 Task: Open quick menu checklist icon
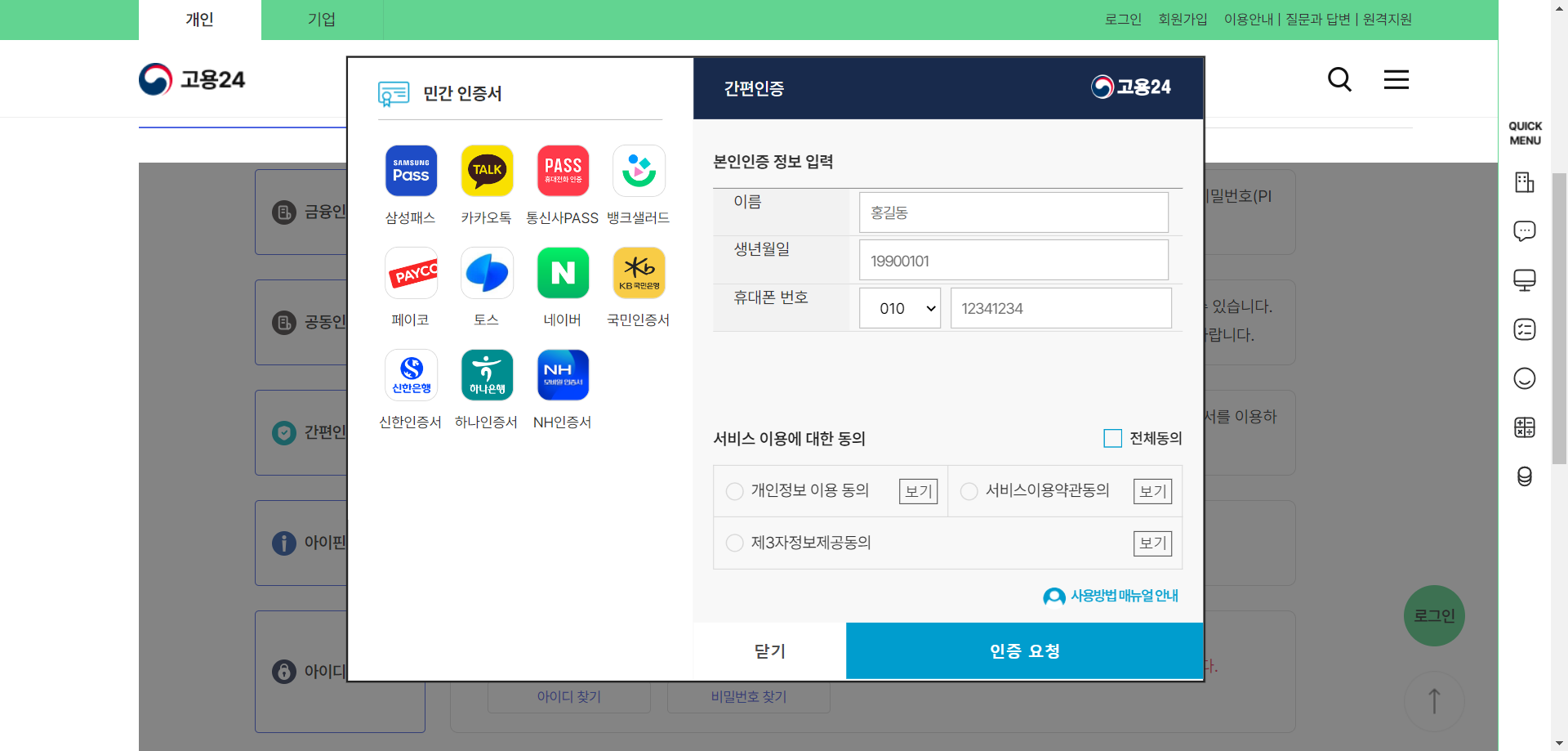[x=1525, y=329]
